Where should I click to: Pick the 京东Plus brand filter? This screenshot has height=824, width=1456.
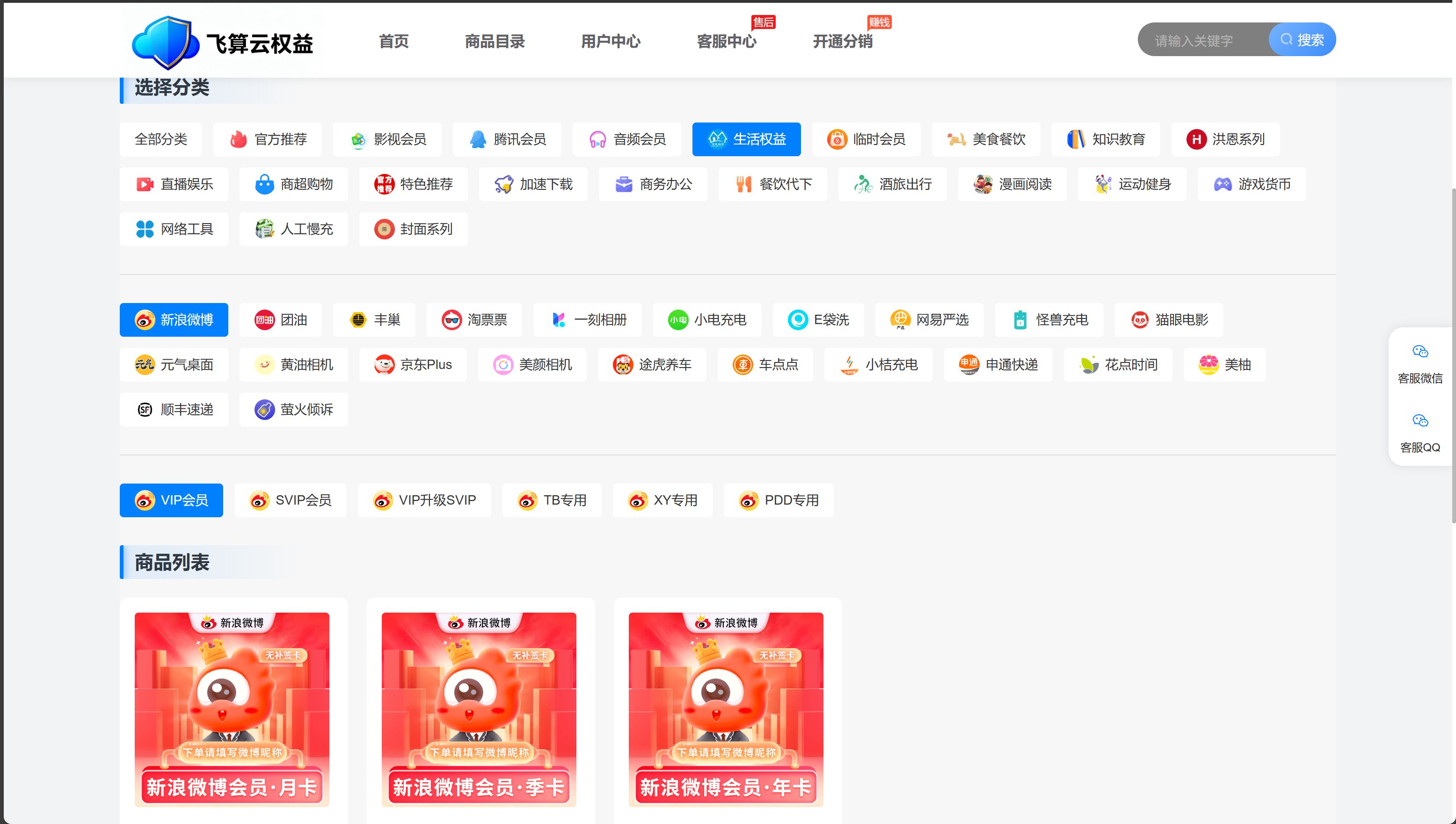coord(413,364)
